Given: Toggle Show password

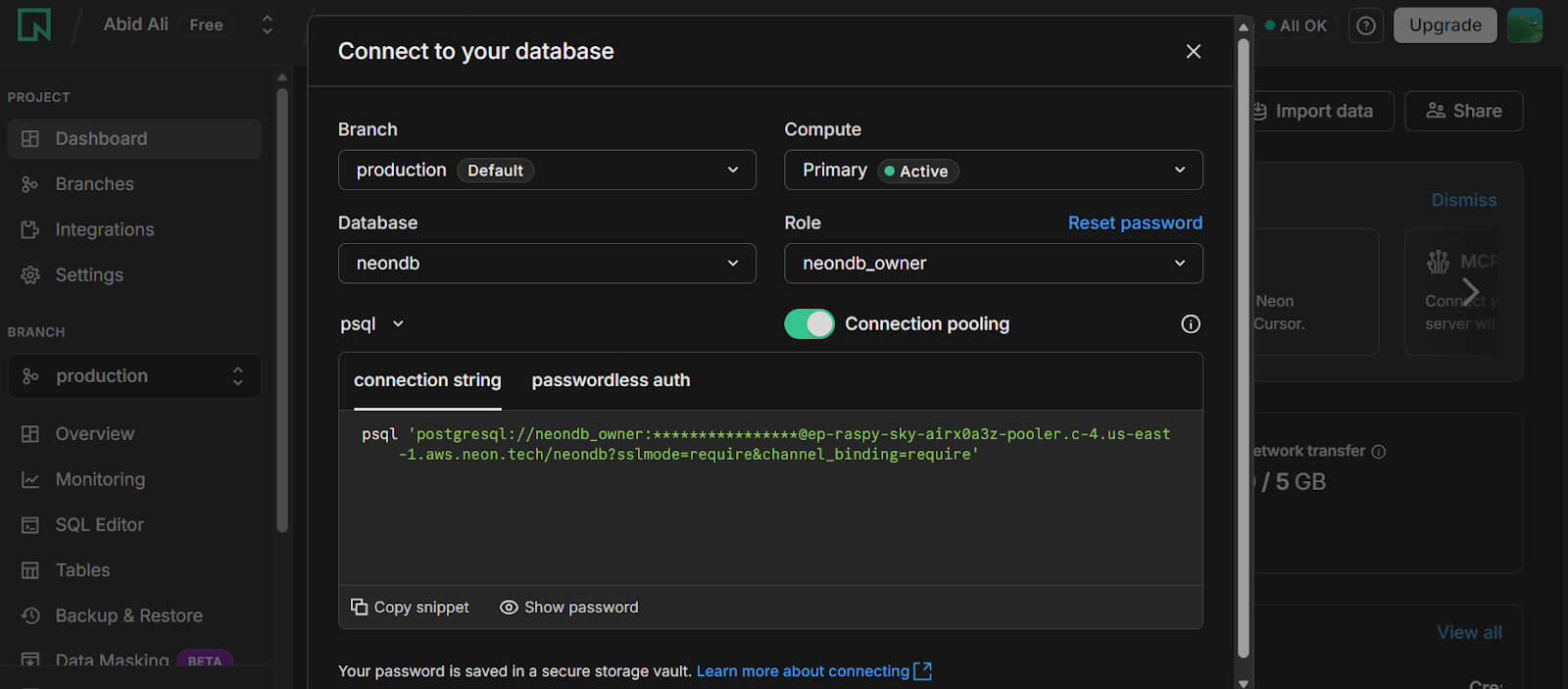Looking at the screenshot, I should (x=568, y=608).
